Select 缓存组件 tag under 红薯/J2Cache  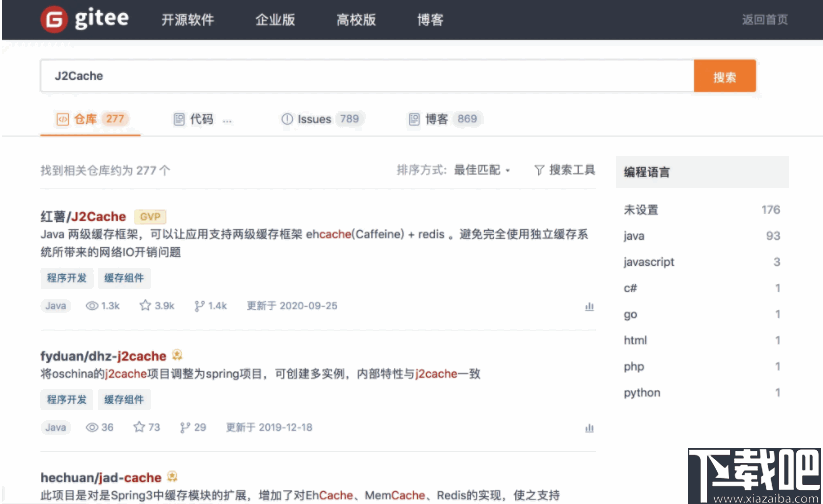124,278
